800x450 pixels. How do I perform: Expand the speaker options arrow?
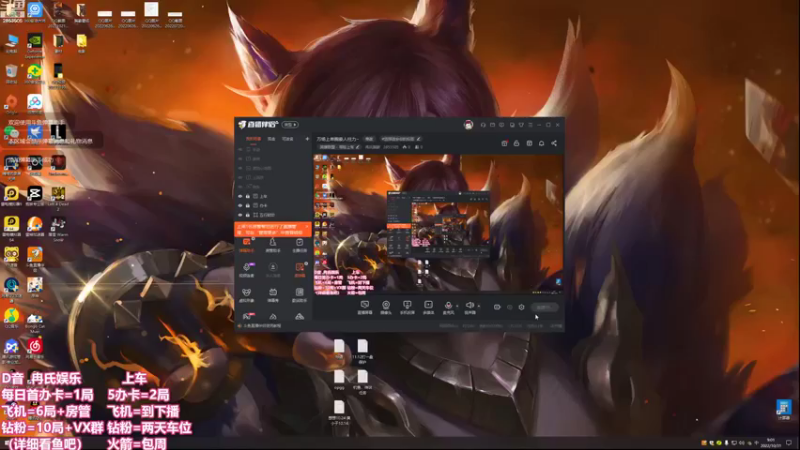pyautogui.click(x=479, y=306)
